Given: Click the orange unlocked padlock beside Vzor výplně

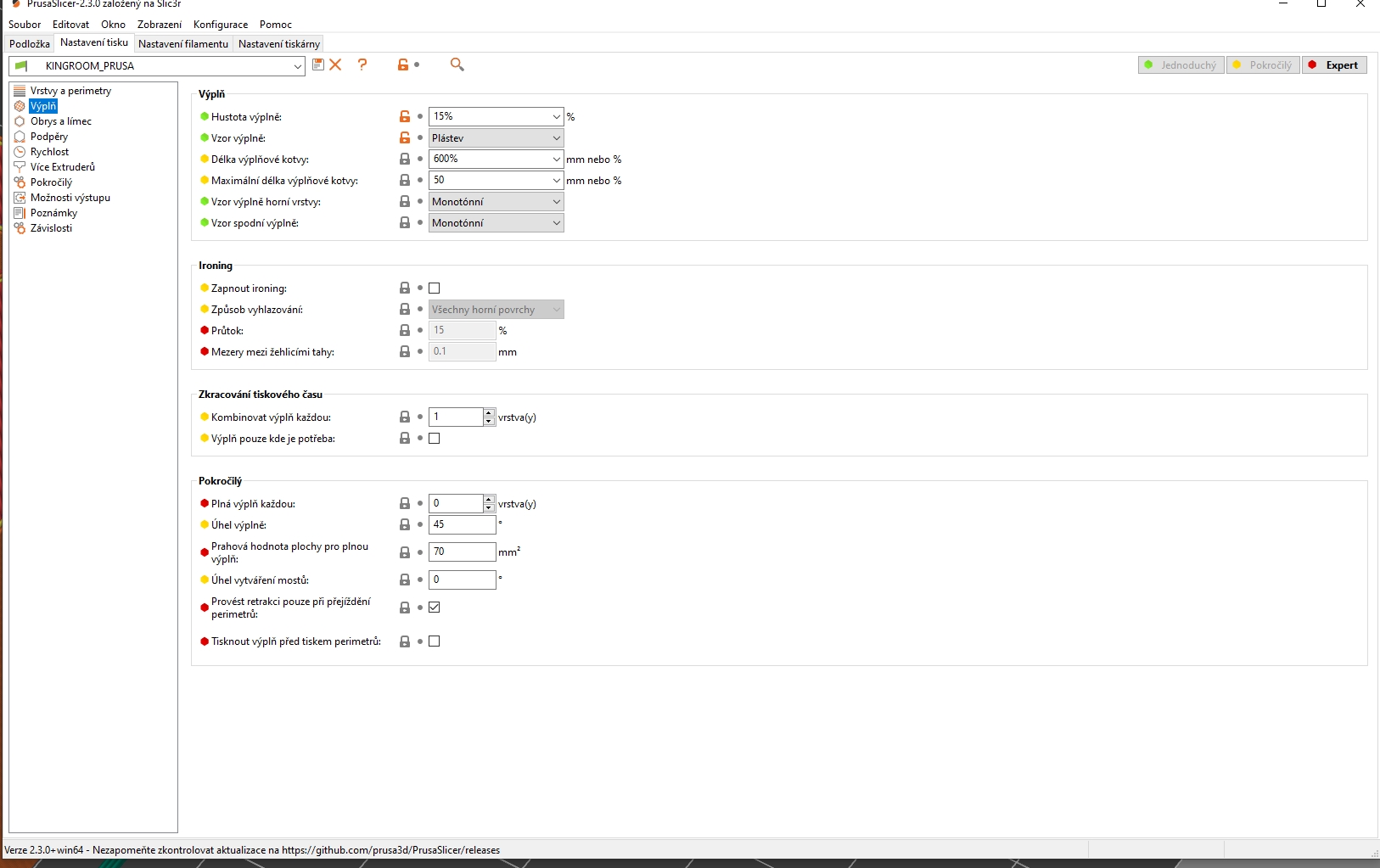Looking at the screenshot, I should pos(405,137).
